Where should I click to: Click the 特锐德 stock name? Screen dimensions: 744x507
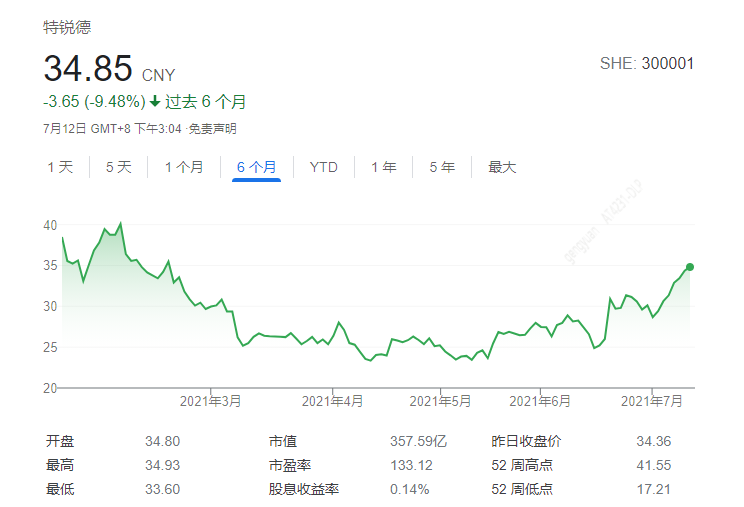66,27
